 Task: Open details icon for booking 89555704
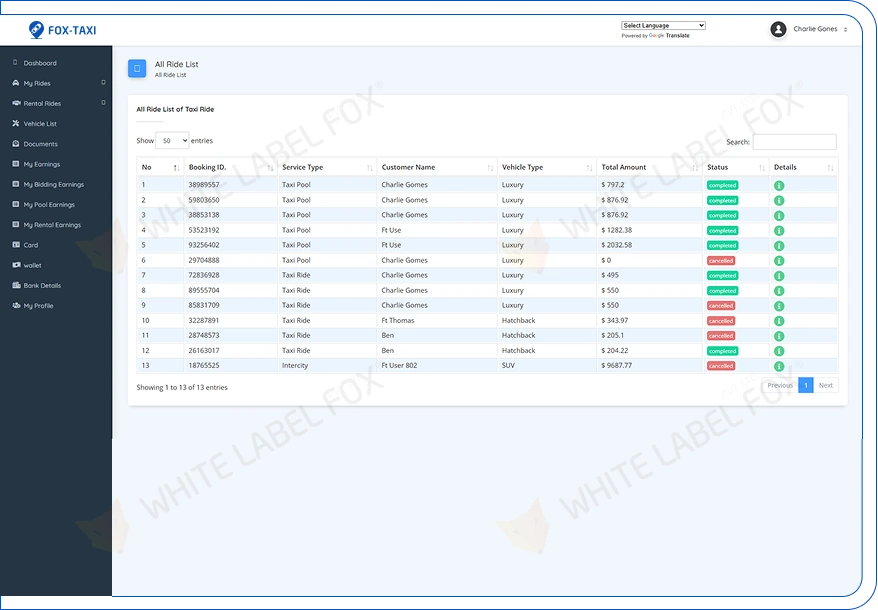pos(779,291)
